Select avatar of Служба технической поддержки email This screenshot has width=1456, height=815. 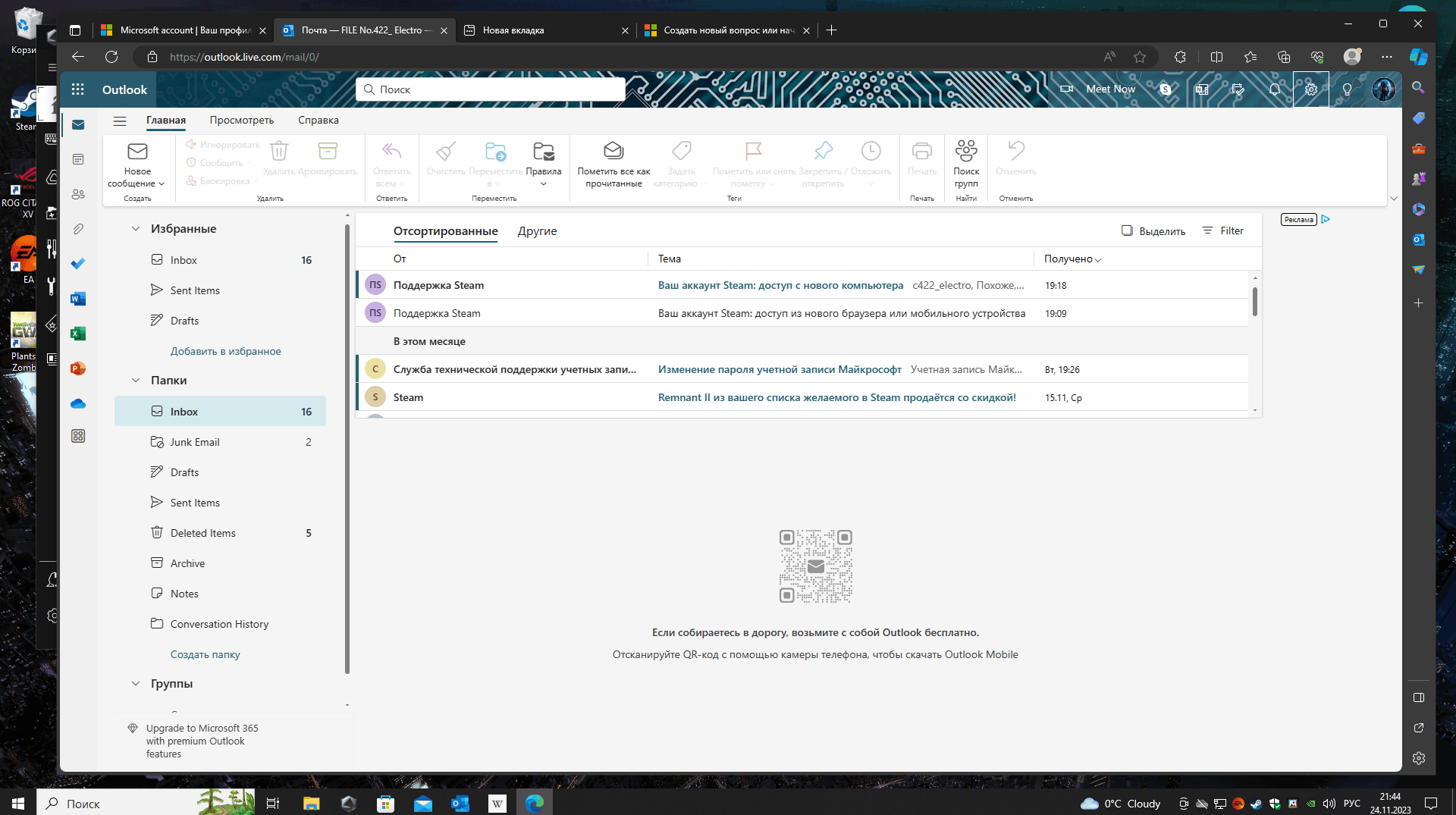point(375,369)
